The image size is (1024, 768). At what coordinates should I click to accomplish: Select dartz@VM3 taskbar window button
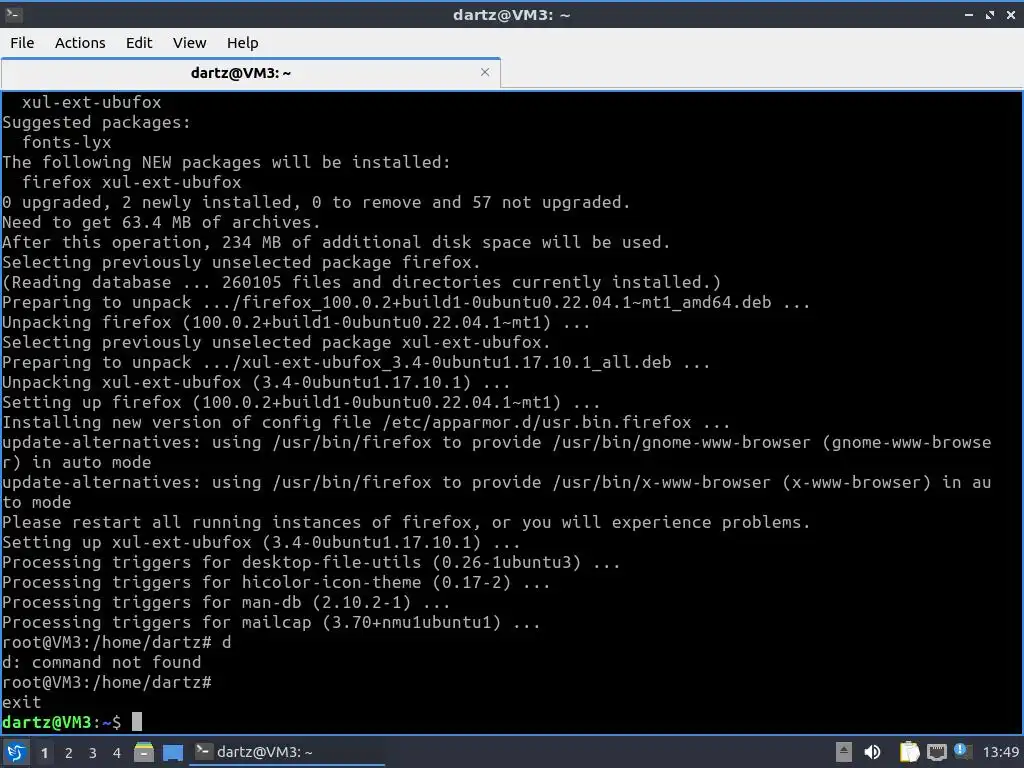tap(287, 752)
